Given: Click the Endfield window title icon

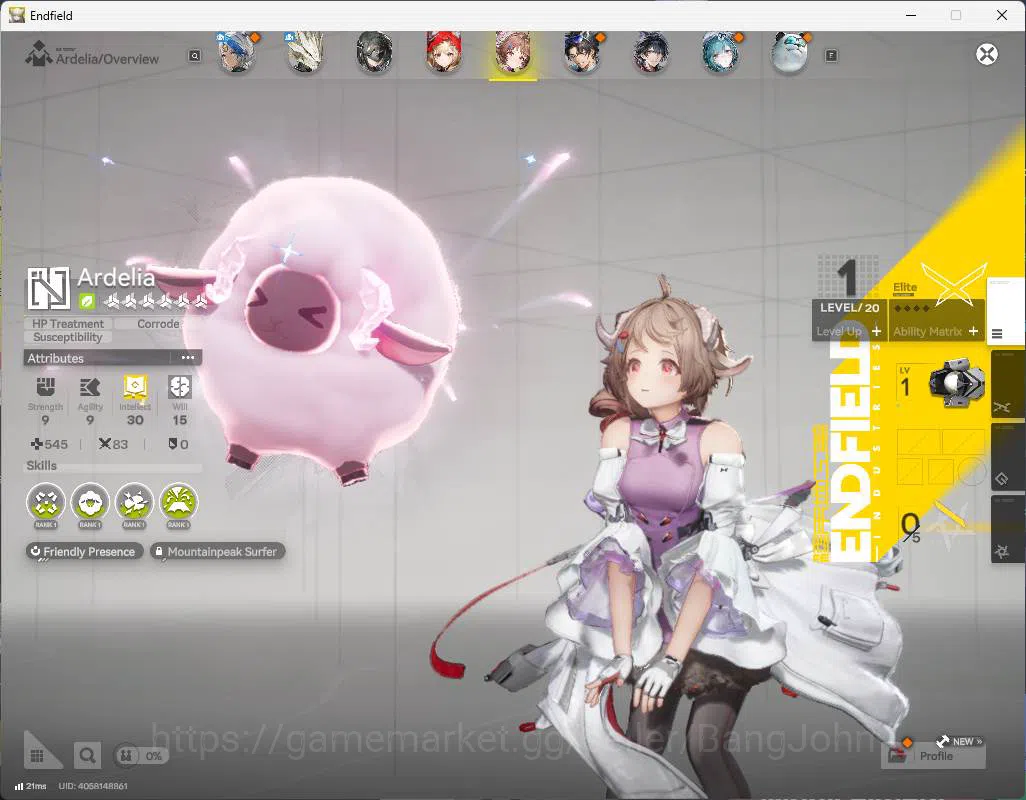Looking at the screenshot, I should pos(16,15).
